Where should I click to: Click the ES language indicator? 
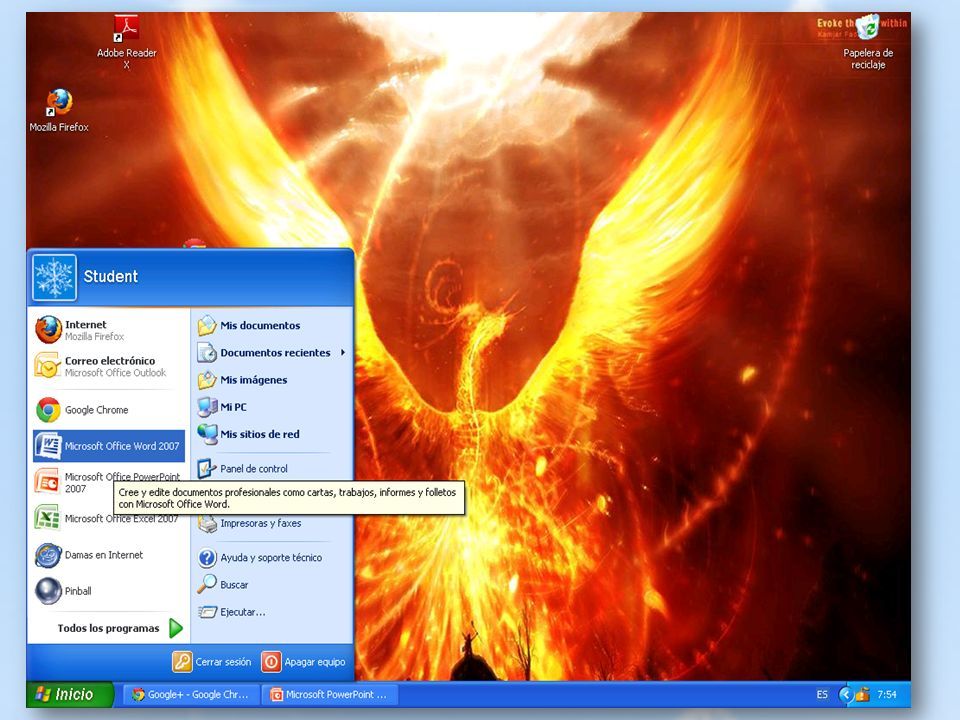point(822,694)
